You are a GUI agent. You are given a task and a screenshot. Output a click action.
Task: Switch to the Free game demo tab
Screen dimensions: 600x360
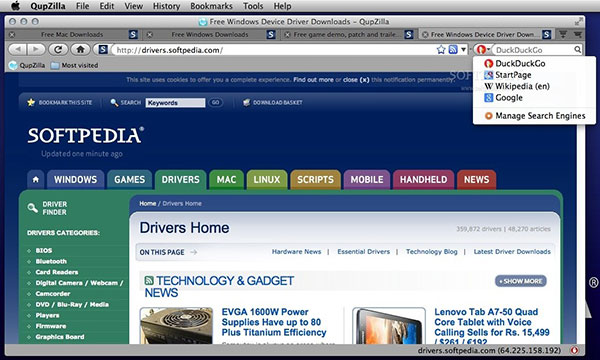[x=348, y=34]
